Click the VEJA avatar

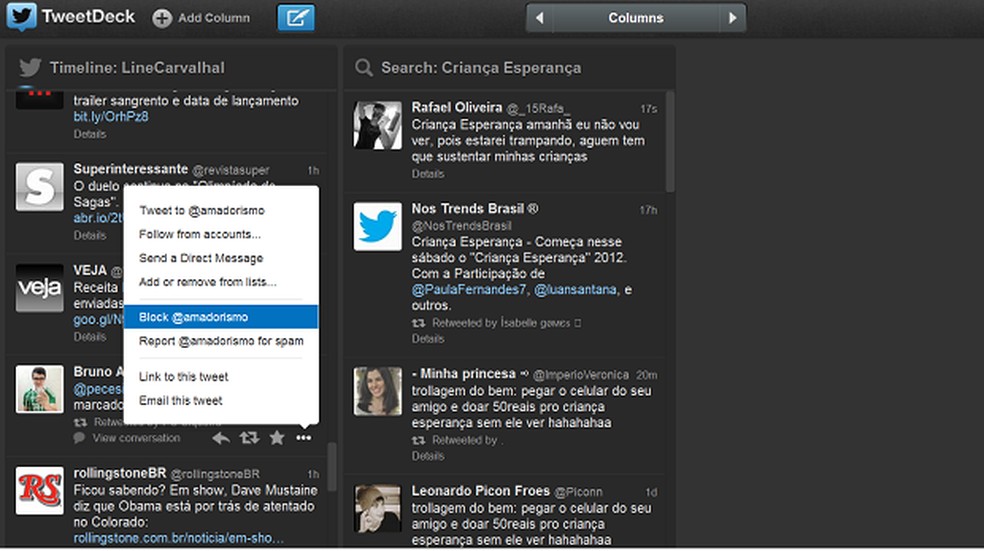point(40,288)
